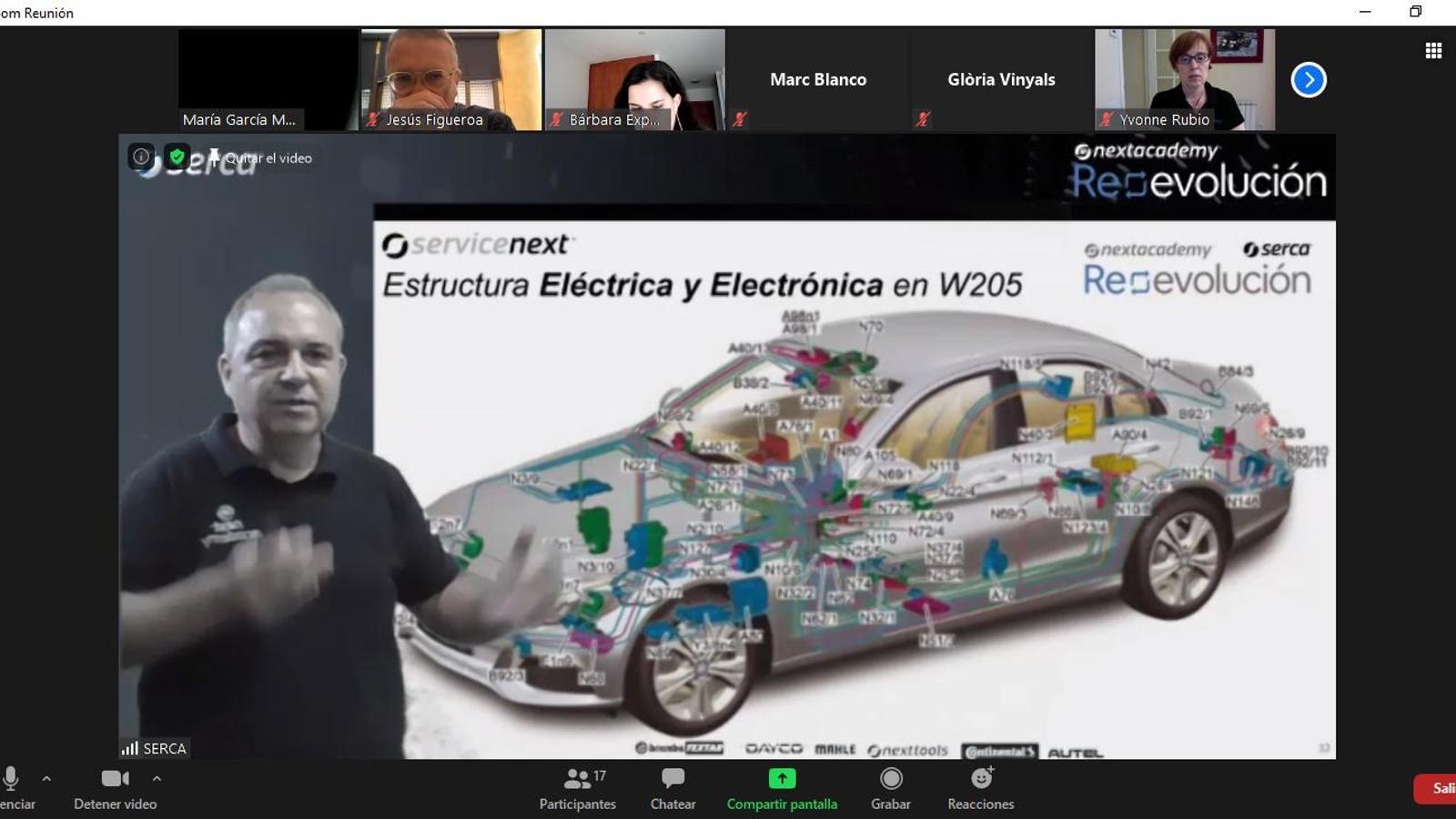Open the Chatear chat panel
This screenshot has width=1456, height=819.
672,788
